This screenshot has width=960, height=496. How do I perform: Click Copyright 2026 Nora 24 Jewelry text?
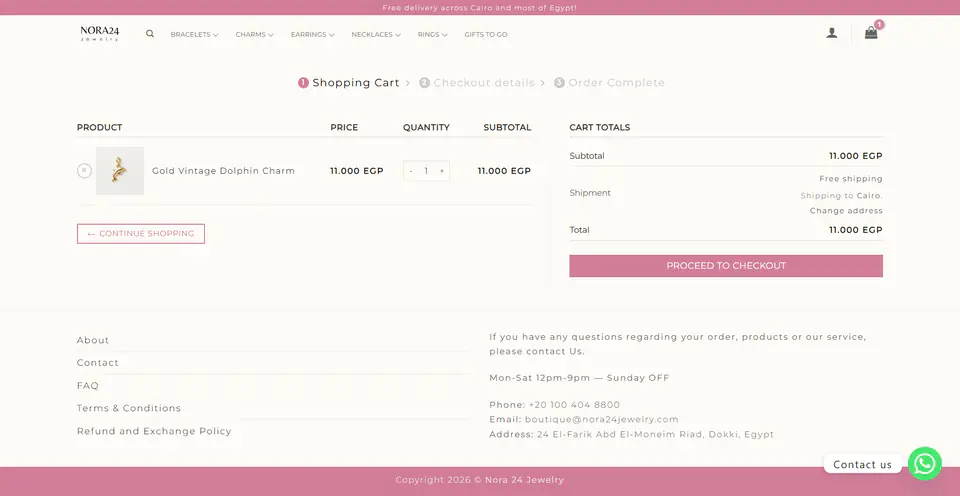tap(479, 480)
